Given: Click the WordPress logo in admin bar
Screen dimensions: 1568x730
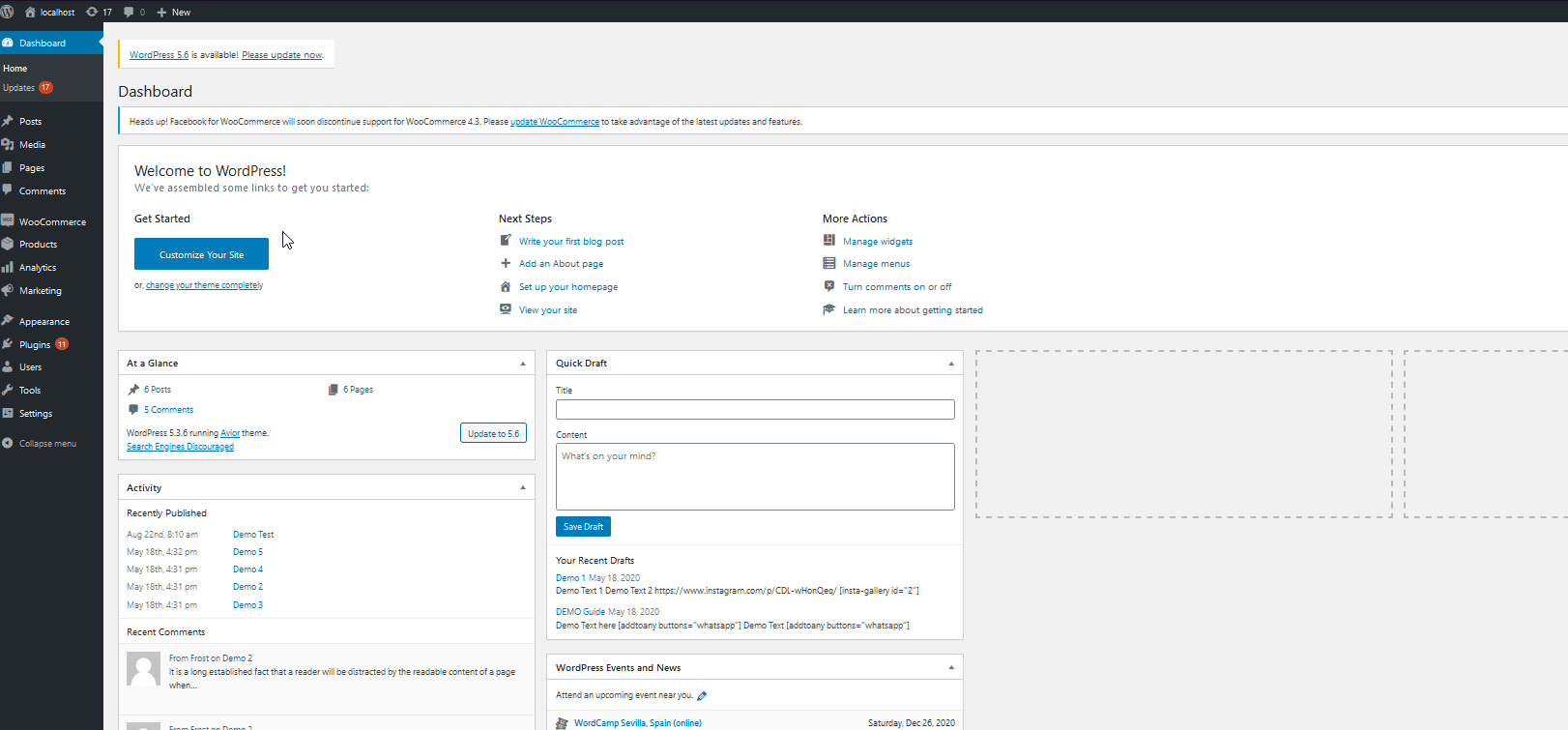Looking at the screenshot, I should coord(8,12).
